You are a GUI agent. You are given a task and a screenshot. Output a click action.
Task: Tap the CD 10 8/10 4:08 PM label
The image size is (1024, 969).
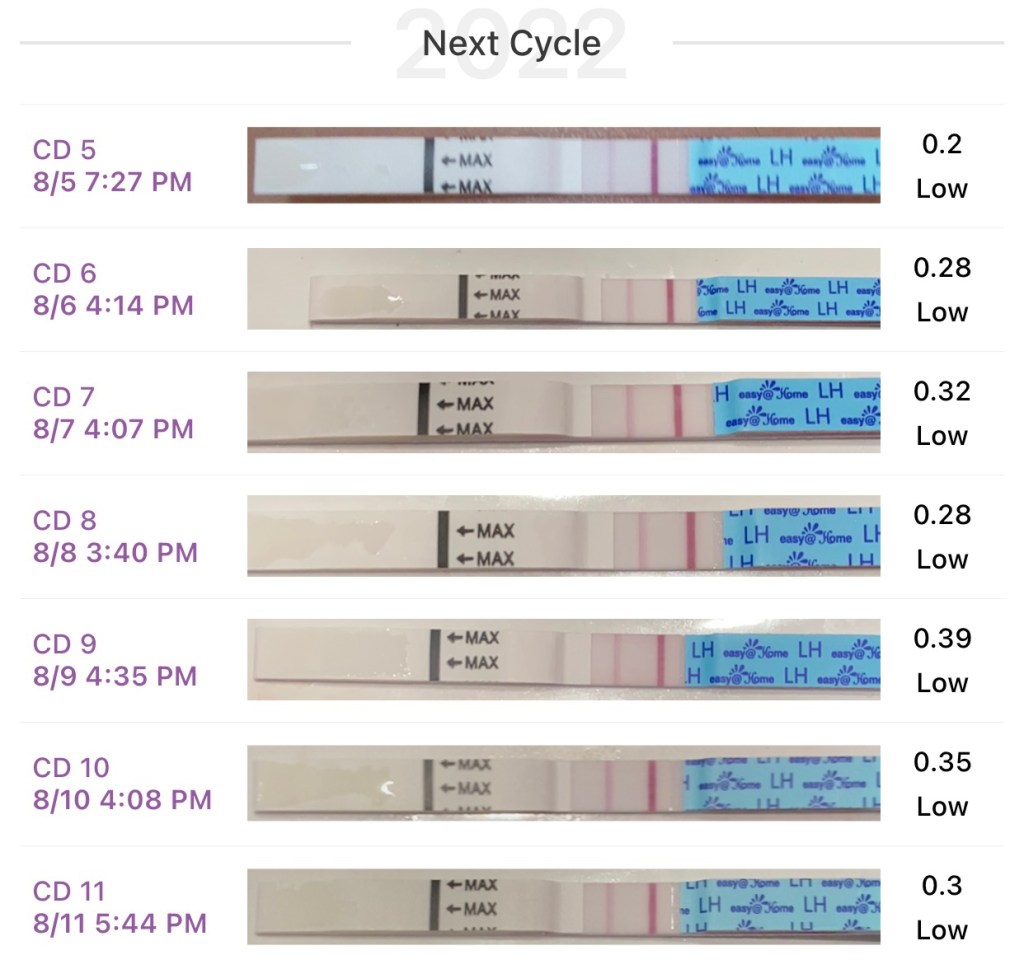click(122, 784)
